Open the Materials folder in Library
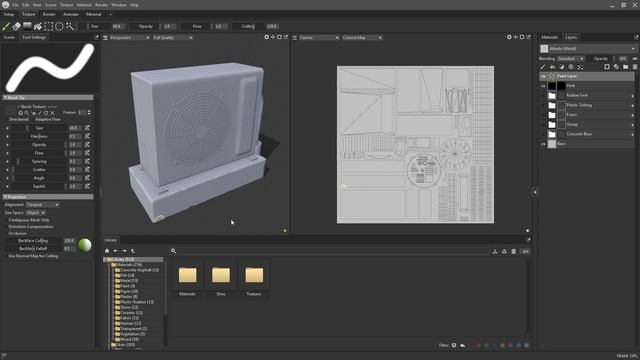The height and width of the screenshot is (360, 640). click(x=187, y=279)
